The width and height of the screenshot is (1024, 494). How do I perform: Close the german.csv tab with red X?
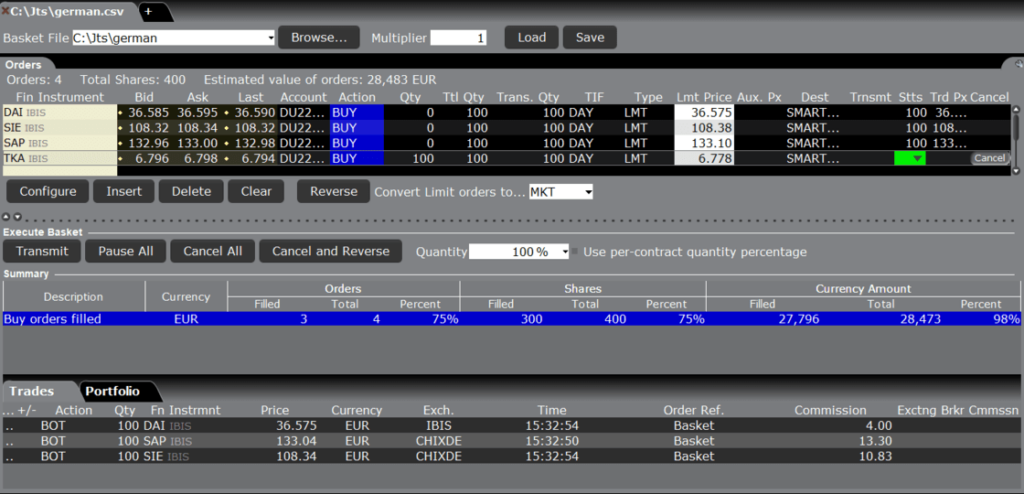[5, 11]
